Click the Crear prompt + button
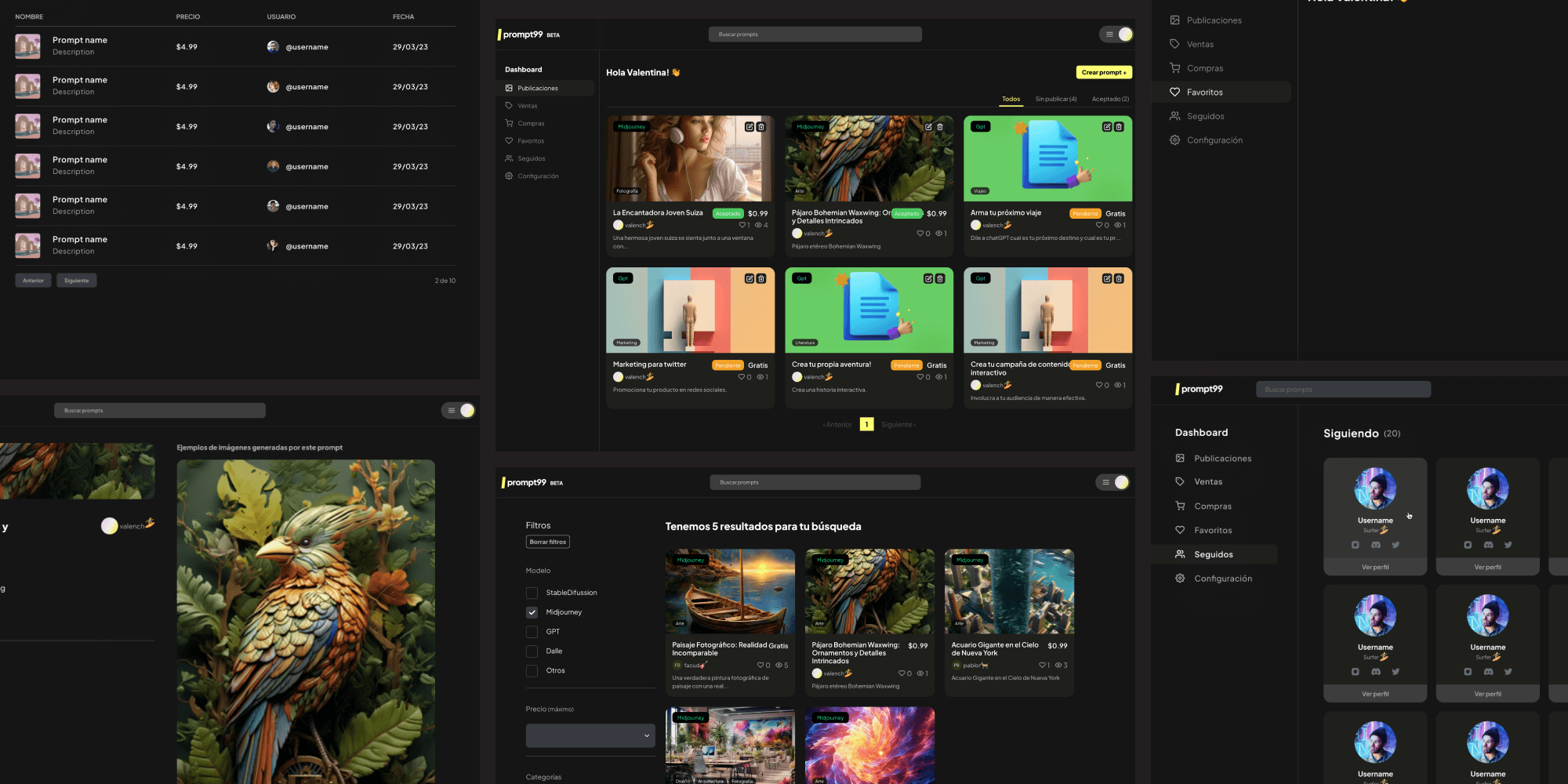 click(x=1104, y=72)
